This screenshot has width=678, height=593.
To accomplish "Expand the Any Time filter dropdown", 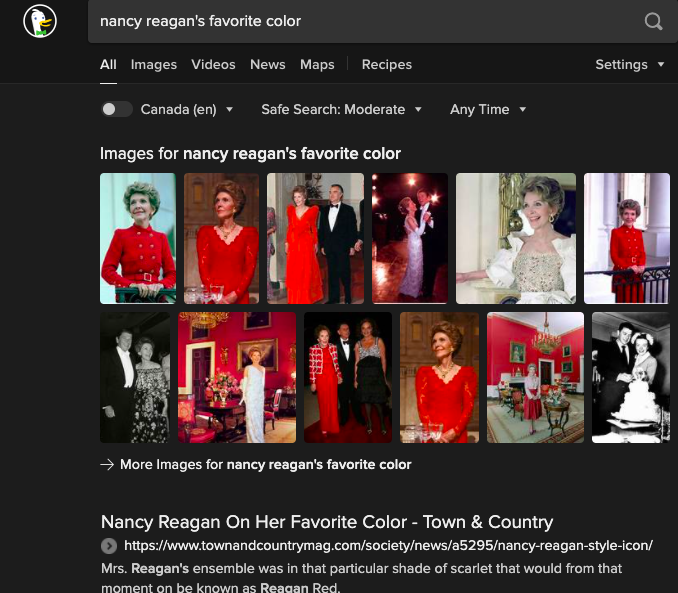I will 488,109.
